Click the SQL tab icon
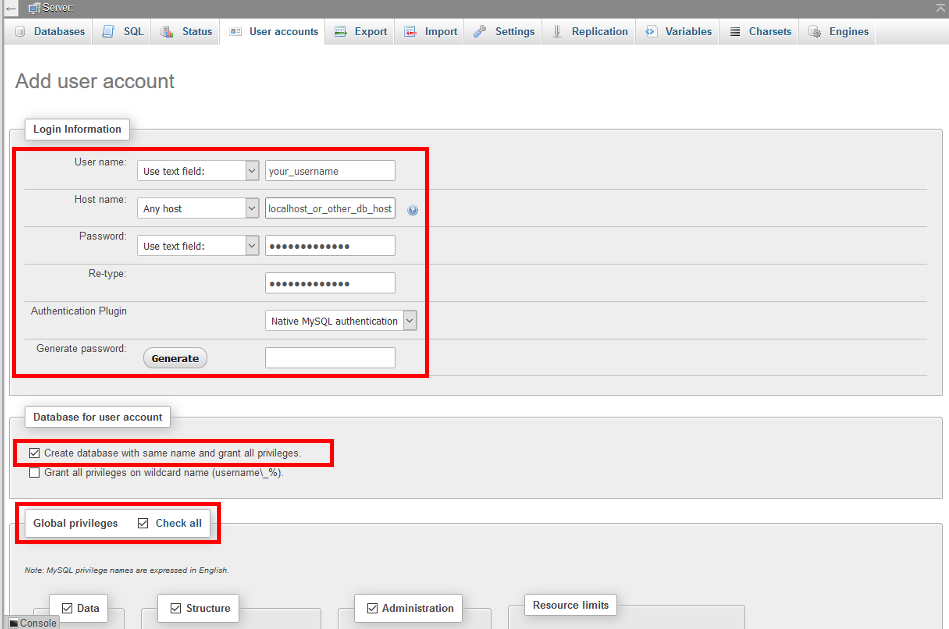 coord(109,32)
